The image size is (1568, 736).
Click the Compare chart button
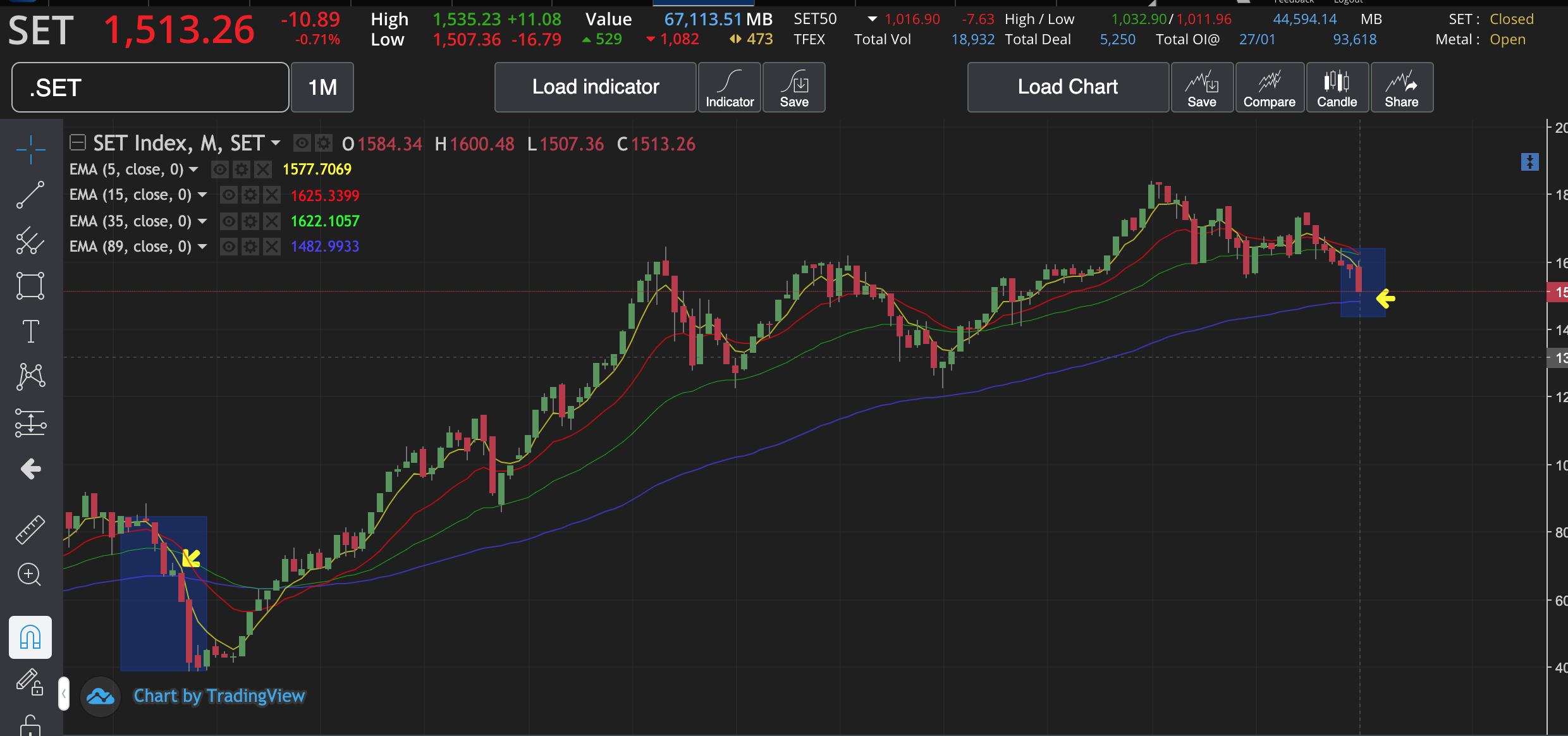pos(1269,87)
